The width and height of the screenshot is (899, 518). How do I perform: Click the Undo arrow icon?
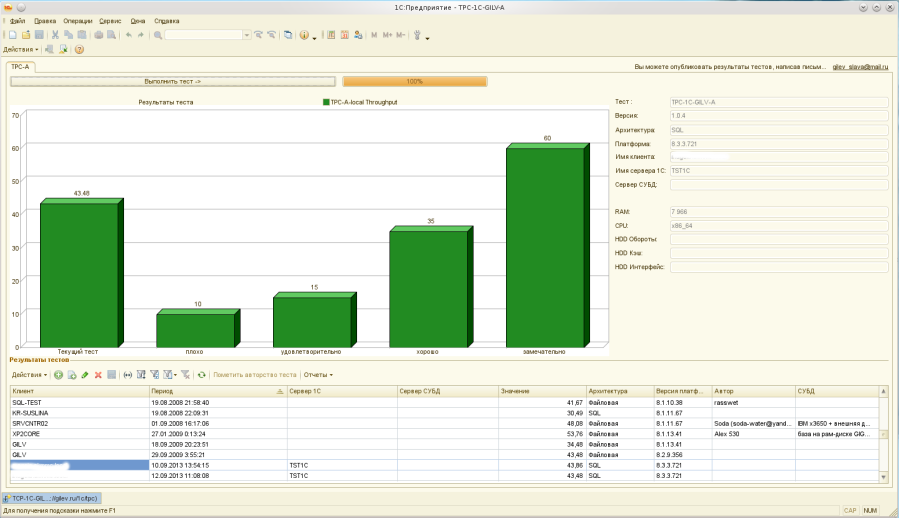pos(129,35)
